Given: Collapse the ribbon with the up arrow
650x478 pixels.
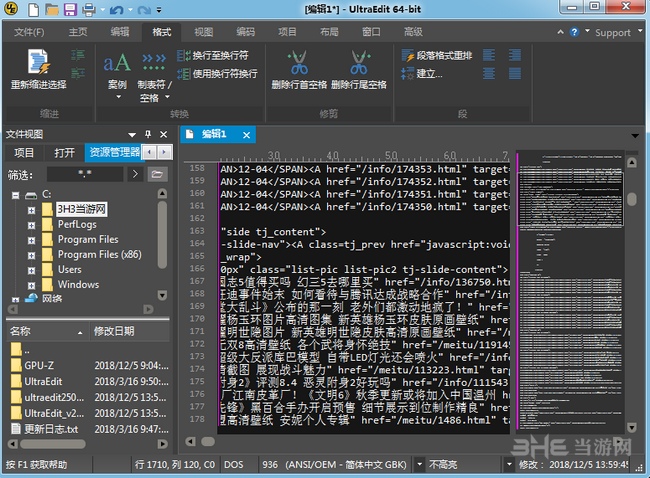Looking at the screenshot, I should click(x=560, y=32).
